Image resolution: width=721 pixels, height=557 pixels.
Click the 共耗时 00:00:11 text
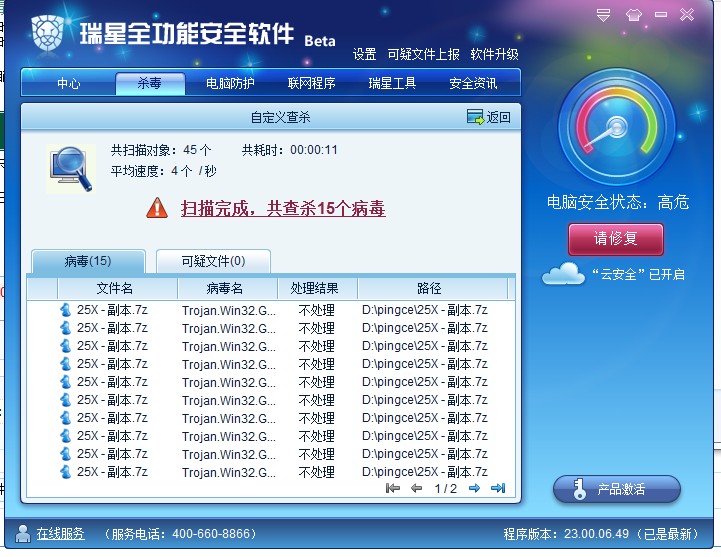point(290,150)
